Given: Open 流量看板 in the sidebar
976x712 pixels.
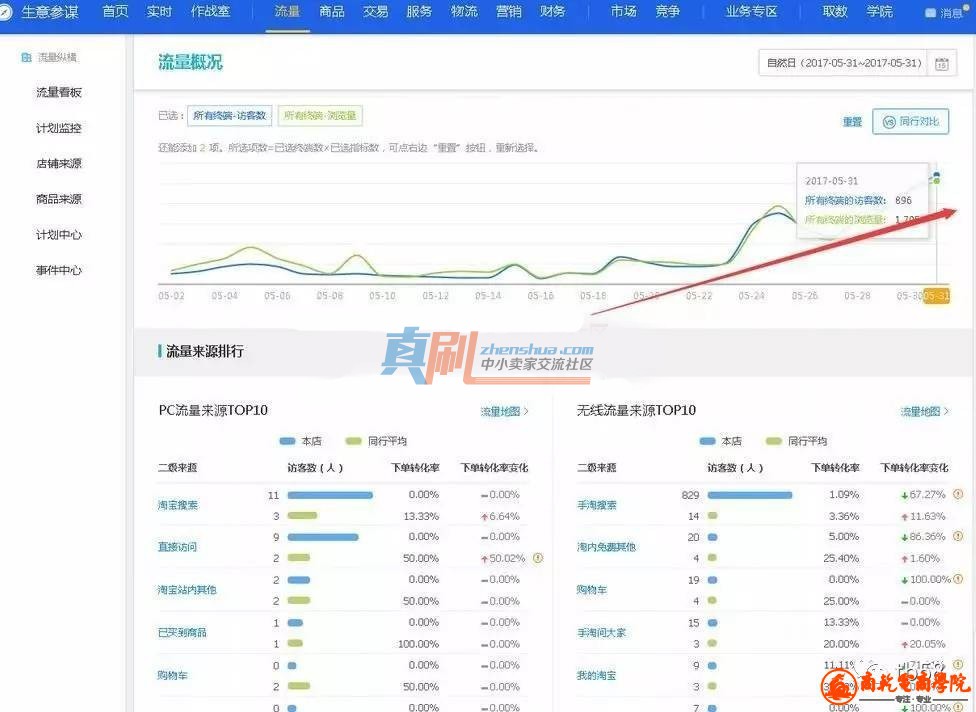Looking at the screenshot, I should click(x=59, y=93).
